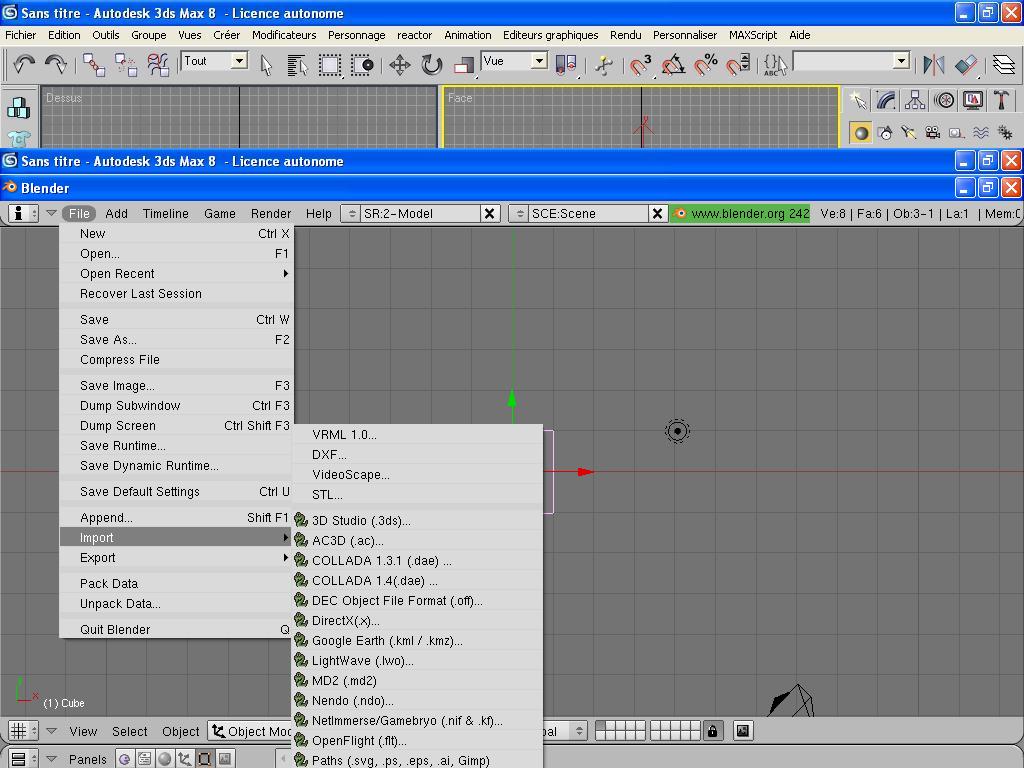1024x768 pixels.
Task: Select Geometry sphere category in Create panel
Action: click(861, 133)
